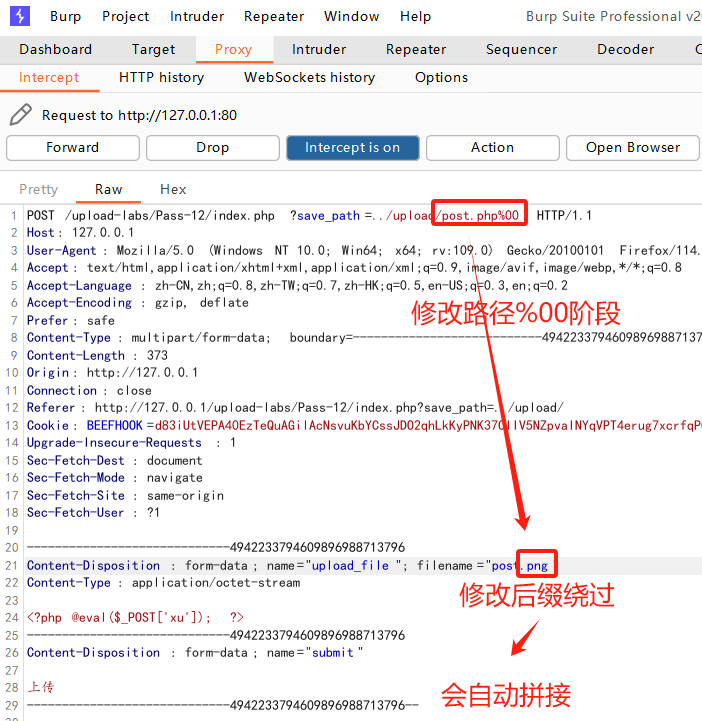The image size is (702, 721).
Task: Open the Repeater menu in menu bar
Action: 274,17
